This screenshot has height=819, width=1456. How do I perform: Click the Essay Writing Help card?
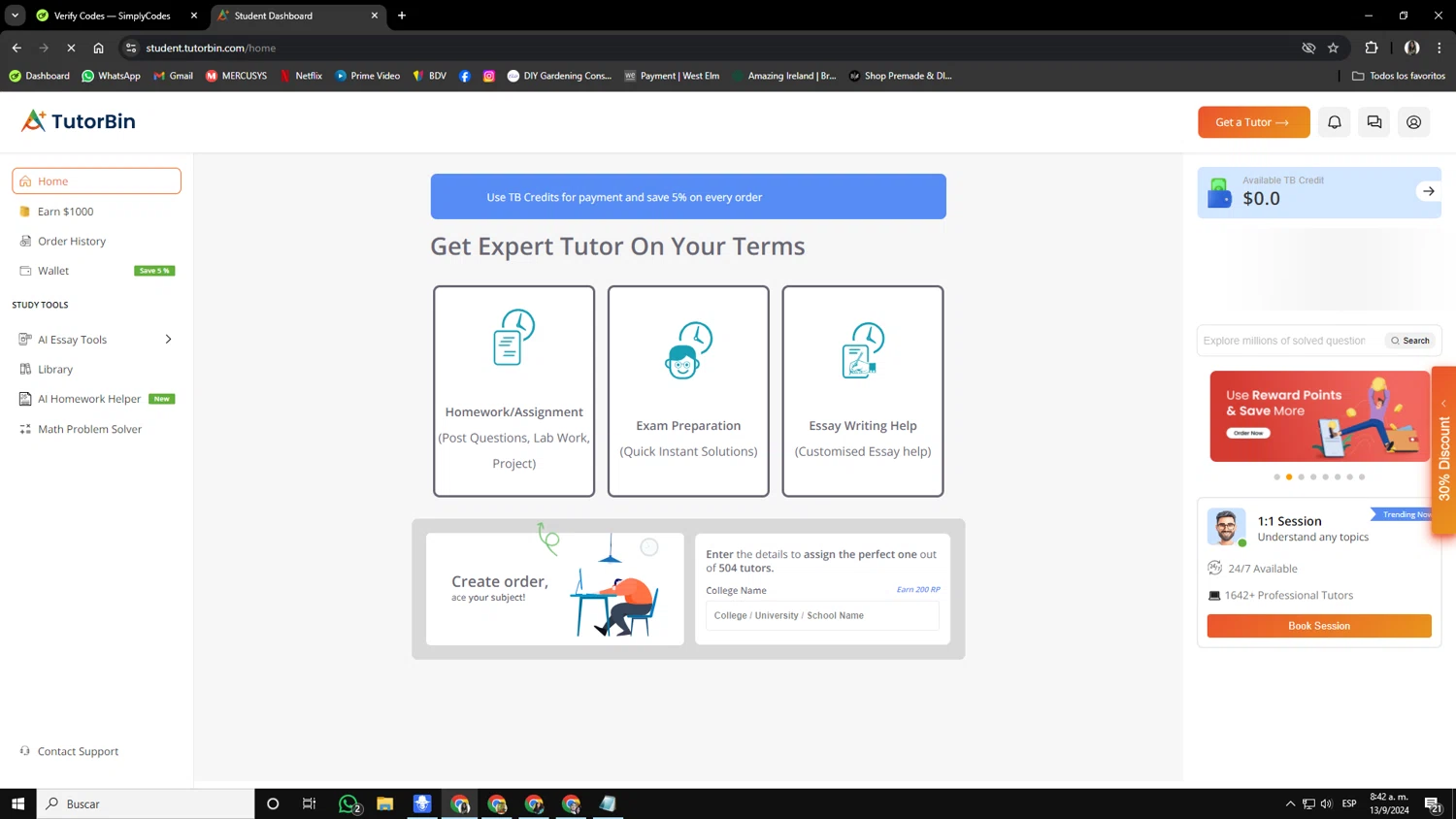coord(863,391)
